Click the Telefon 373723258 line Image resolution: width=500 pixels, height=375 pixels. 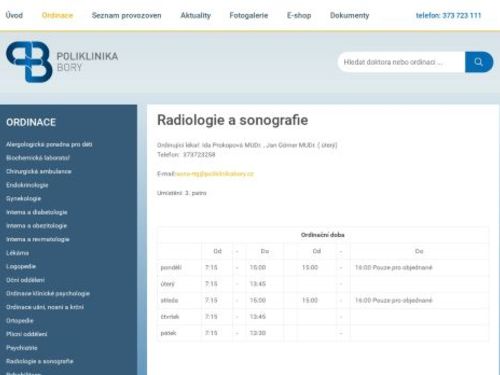point(186,155)
